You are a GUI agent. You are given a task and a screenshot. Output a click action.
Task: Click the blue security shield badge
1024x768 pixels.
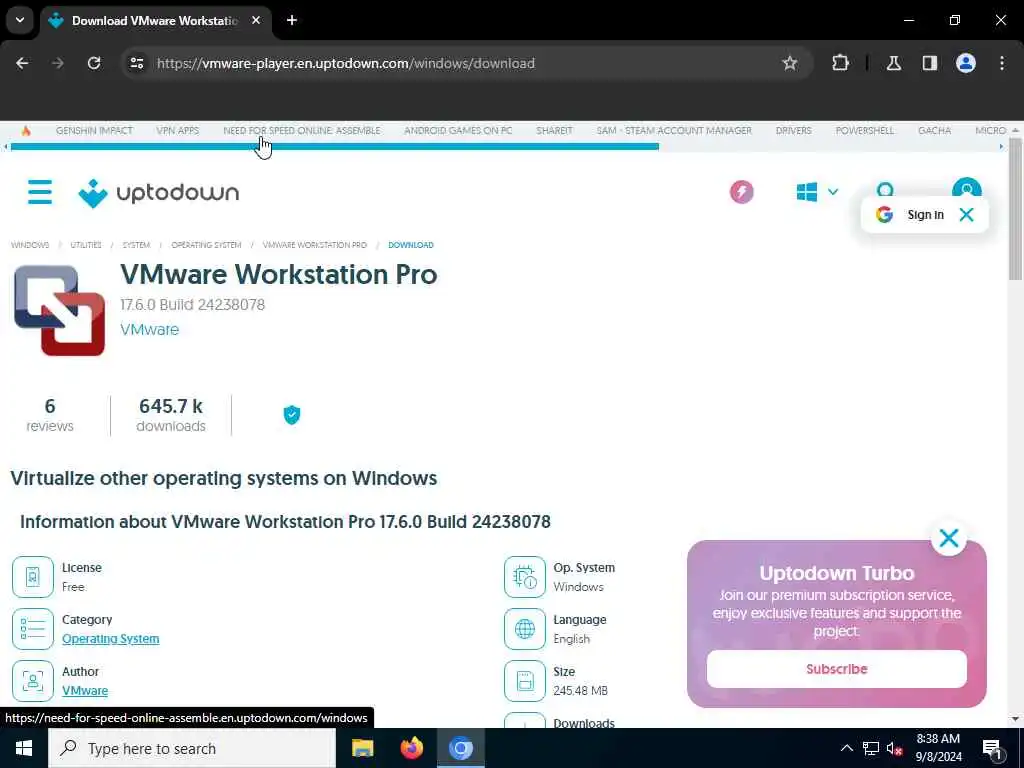[x=291, y=415]
